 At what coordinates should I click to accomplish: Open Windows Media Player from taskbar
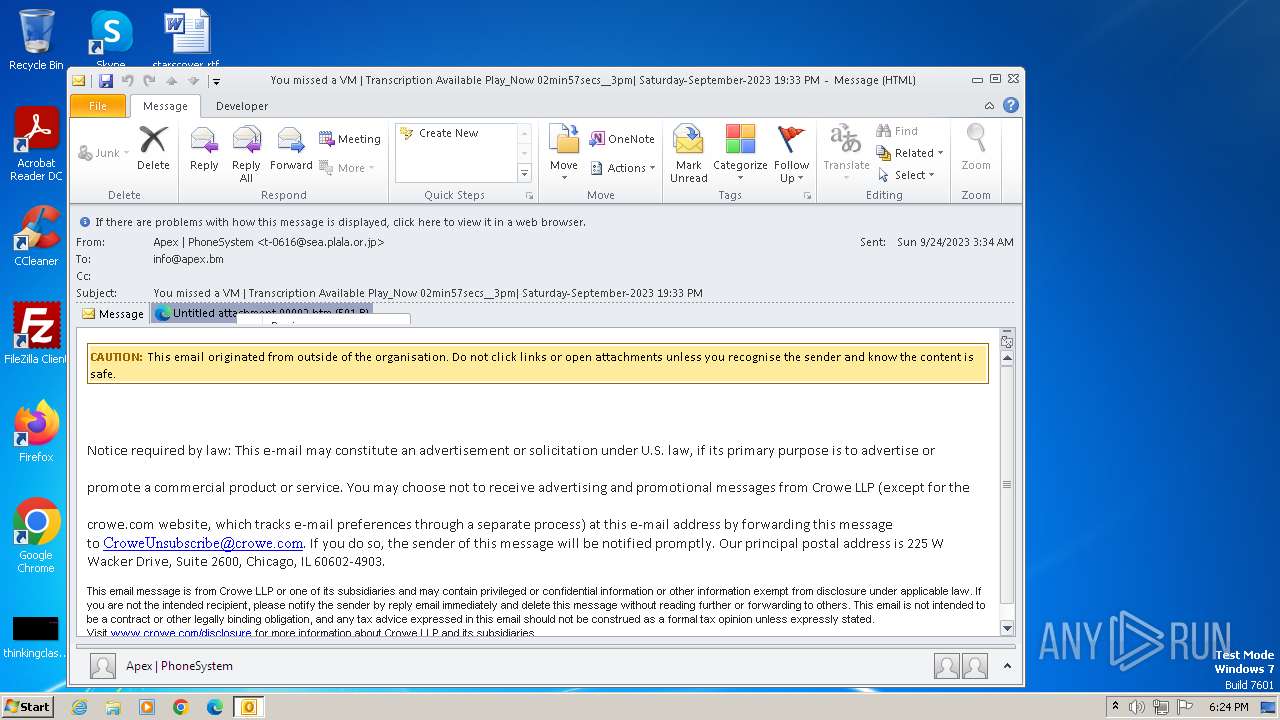pos(147,707)
